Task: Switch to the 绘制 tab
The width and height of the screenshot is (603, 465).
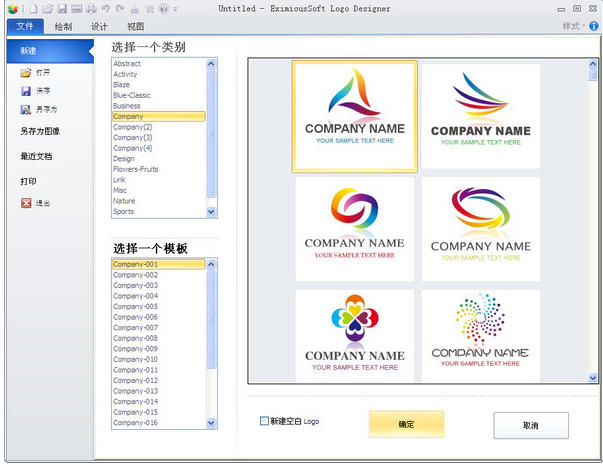Action: point(63,27)
